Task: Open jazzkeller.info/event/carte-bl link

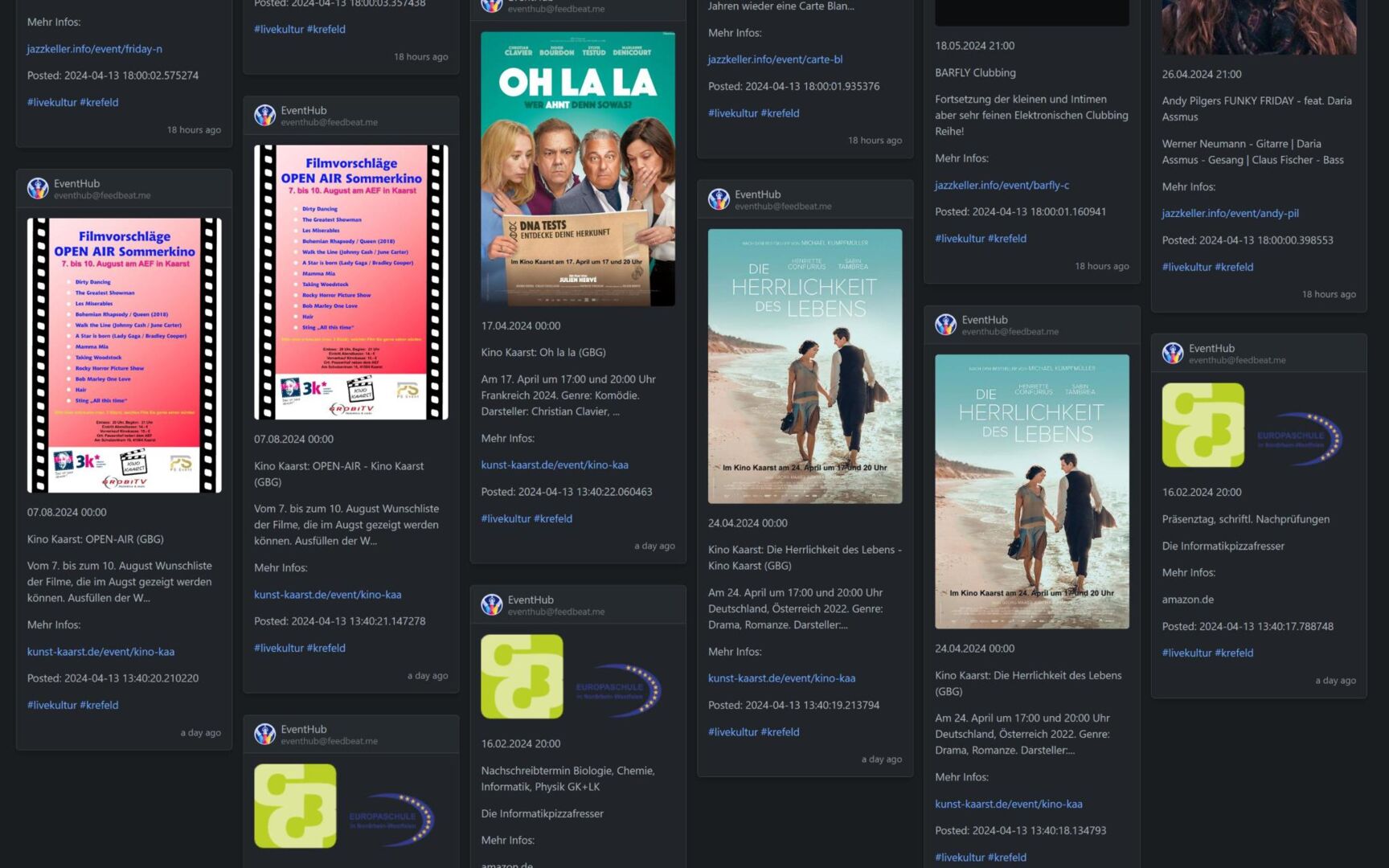Action: 776,59
